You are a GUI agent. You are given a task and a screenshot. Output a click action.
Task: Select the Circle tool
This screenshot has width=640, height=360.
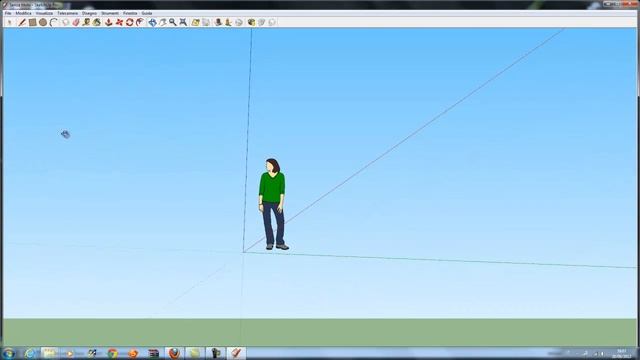click(x=43, y=22)
